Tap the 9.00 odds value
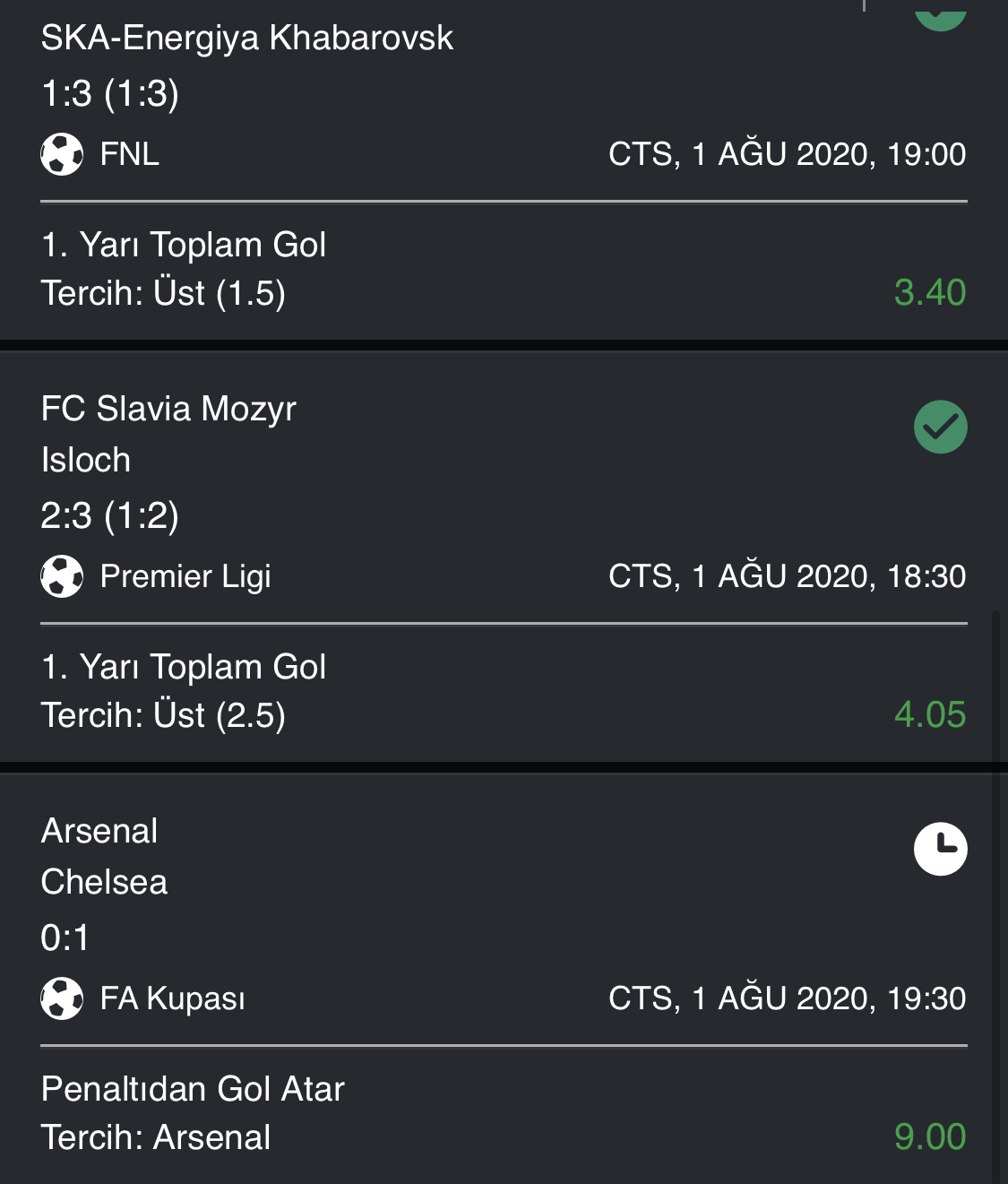 [x=930, y=1136]
